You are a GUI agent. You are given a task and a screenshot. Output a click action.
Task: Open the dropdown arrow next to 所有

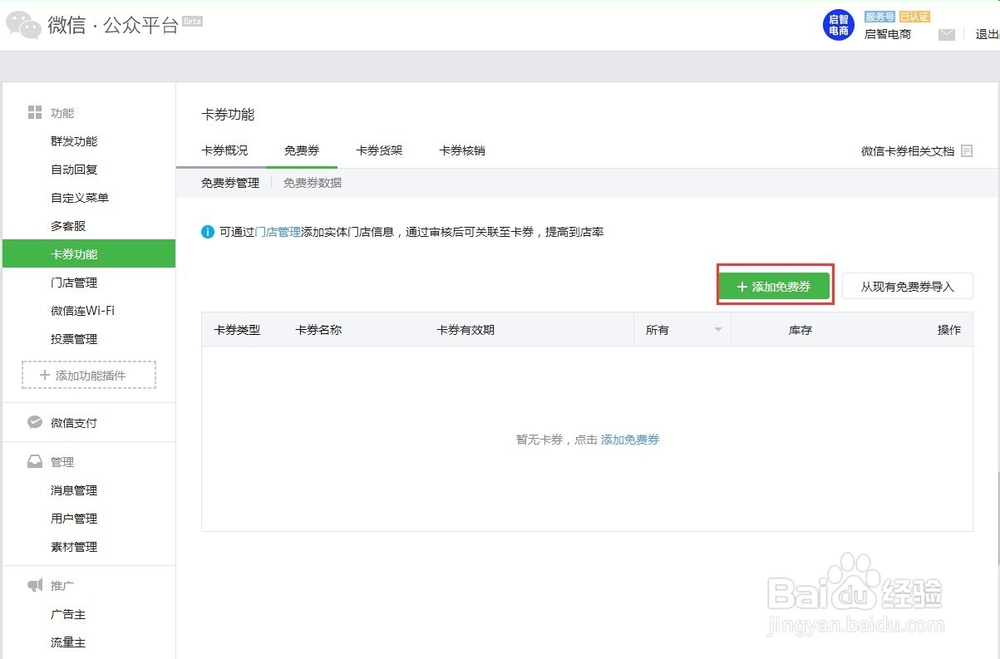click(x=716, y=328)
